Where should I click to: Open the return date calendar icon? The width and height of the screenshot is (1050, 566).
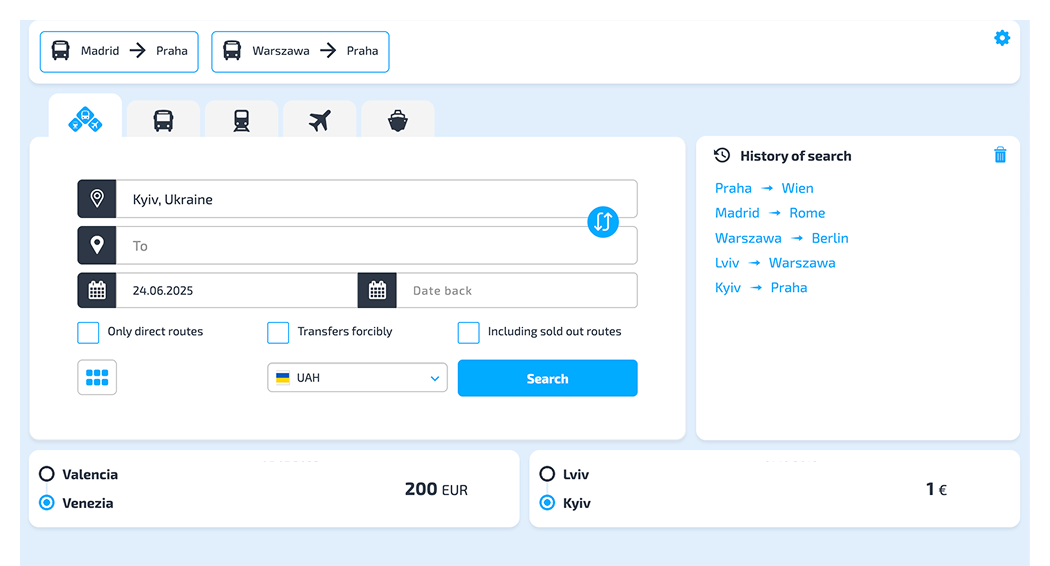[x=378, y=290]
